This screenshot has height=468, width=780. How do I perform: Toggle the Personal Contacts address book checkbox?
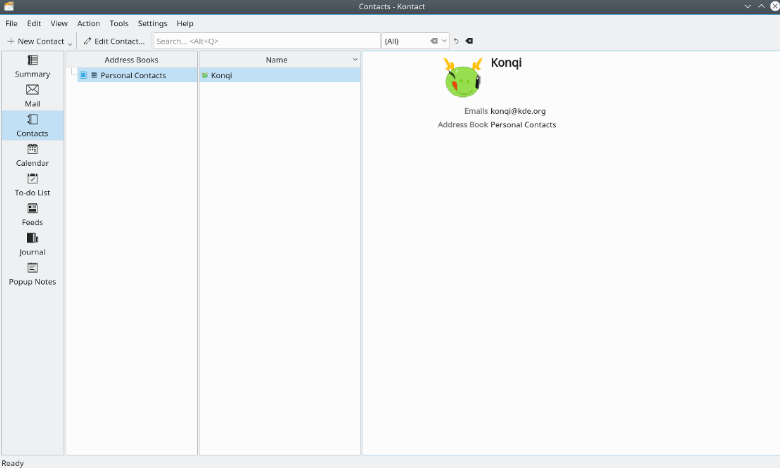[x=83, y=75]
